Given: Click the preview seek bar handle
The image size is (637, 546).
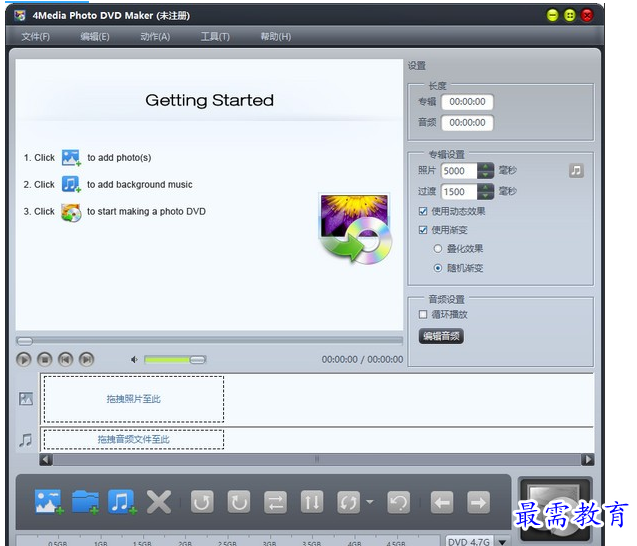Looking at the screenshot, I should pos(25,341).
